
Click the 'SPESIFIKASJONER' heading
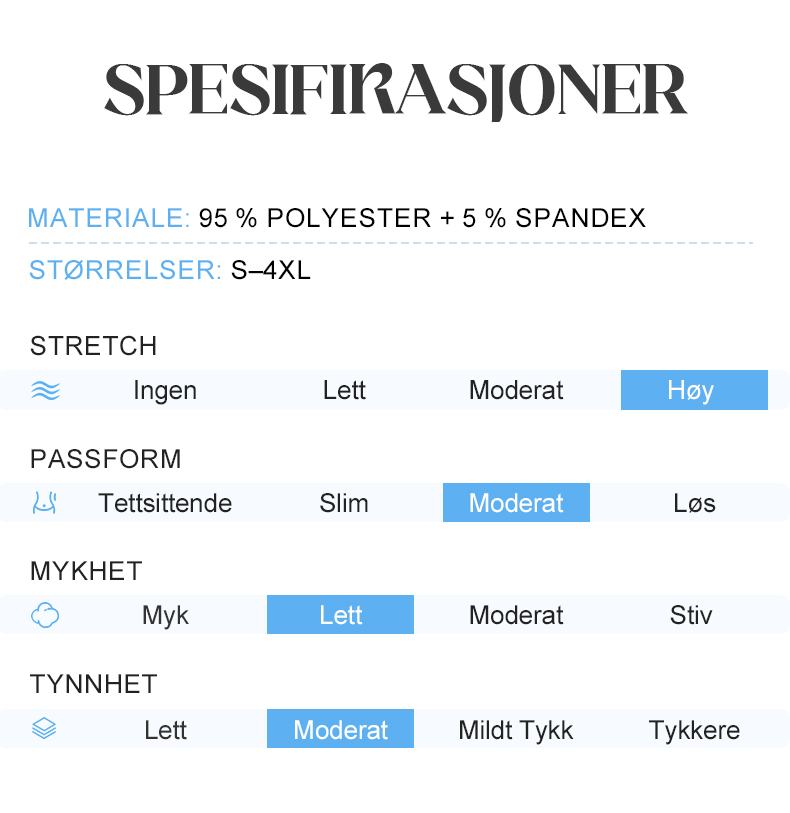[x=395, y=91]
